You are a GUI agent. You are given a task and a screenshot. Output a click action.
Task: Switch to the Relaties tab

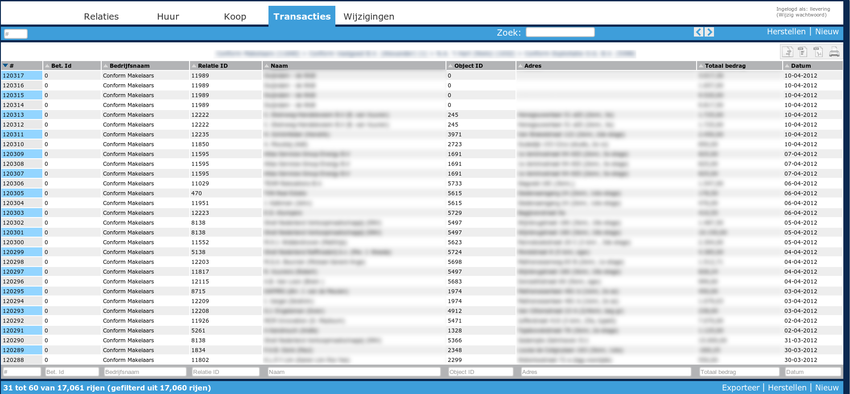101,16
